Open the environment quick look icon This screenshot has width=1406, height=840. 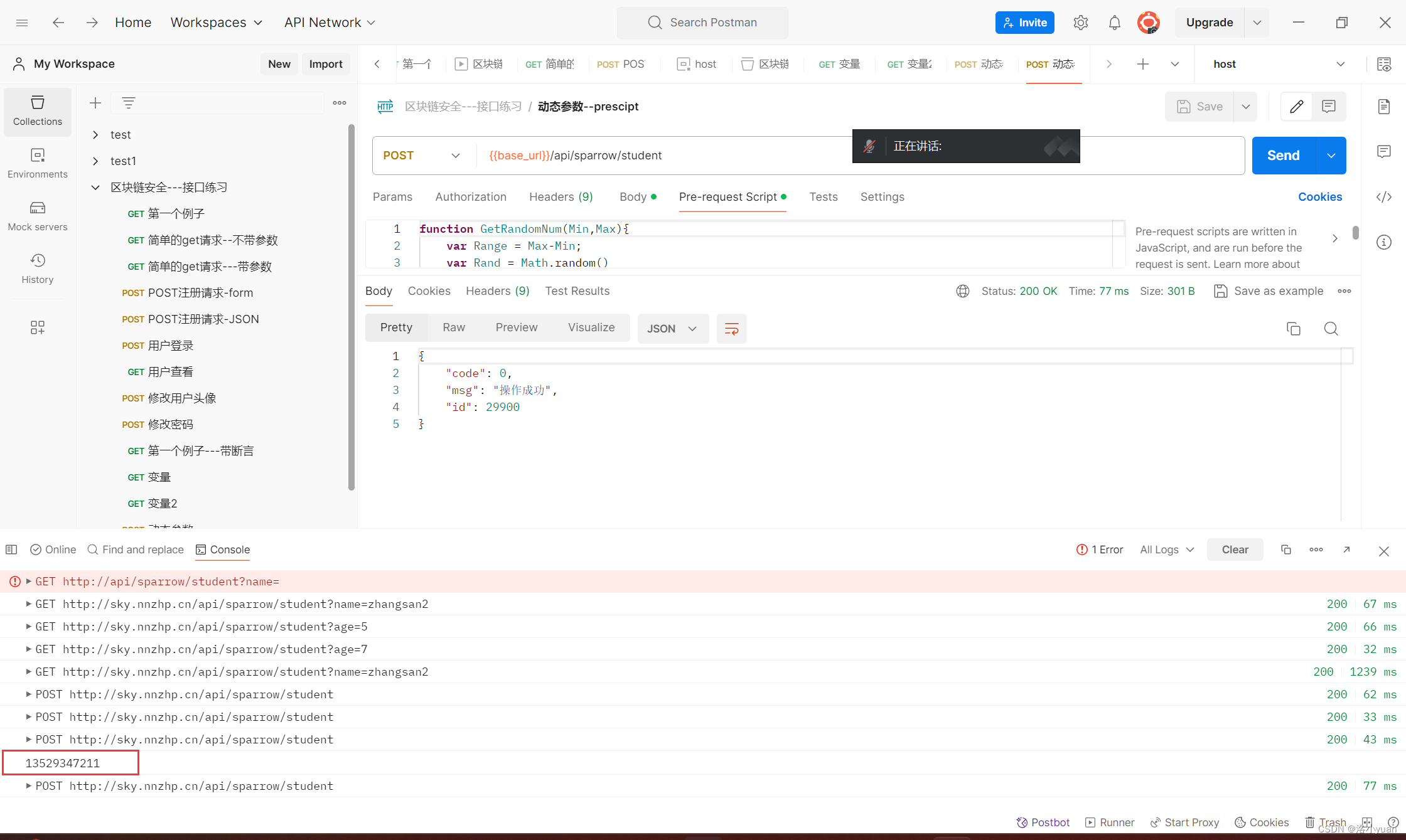click(x=1384, y=64)
